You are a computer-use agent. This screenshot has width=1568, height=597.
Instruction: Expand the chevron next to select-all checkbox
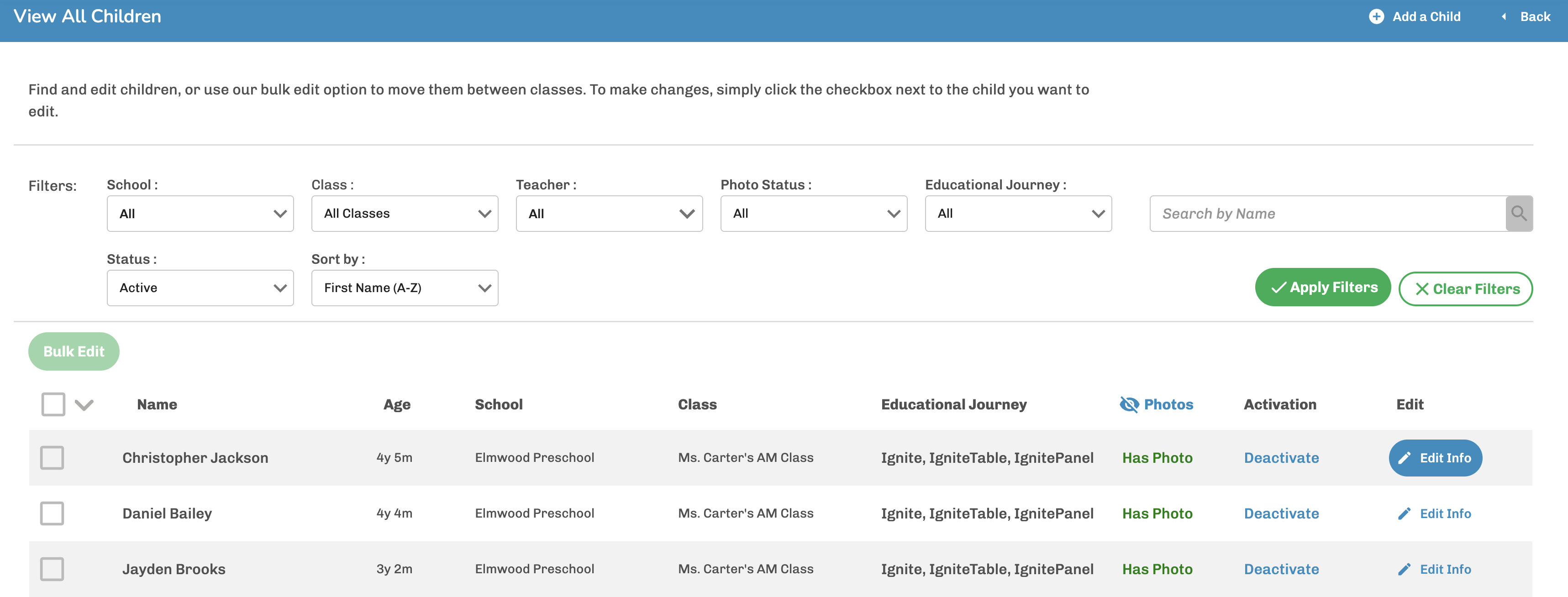(x=84, y=405)
